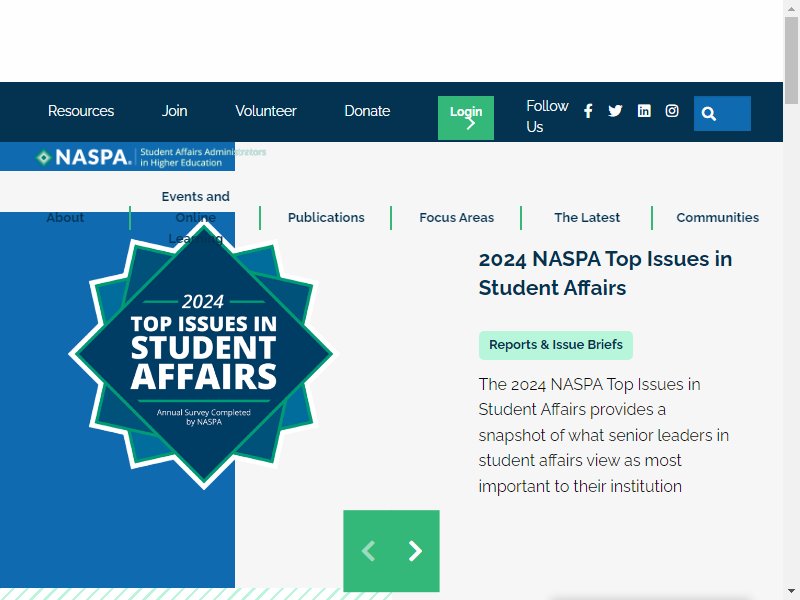Click the Reports & Issue Briefs tag
The image size is (800, 600).
click(556, 345)
